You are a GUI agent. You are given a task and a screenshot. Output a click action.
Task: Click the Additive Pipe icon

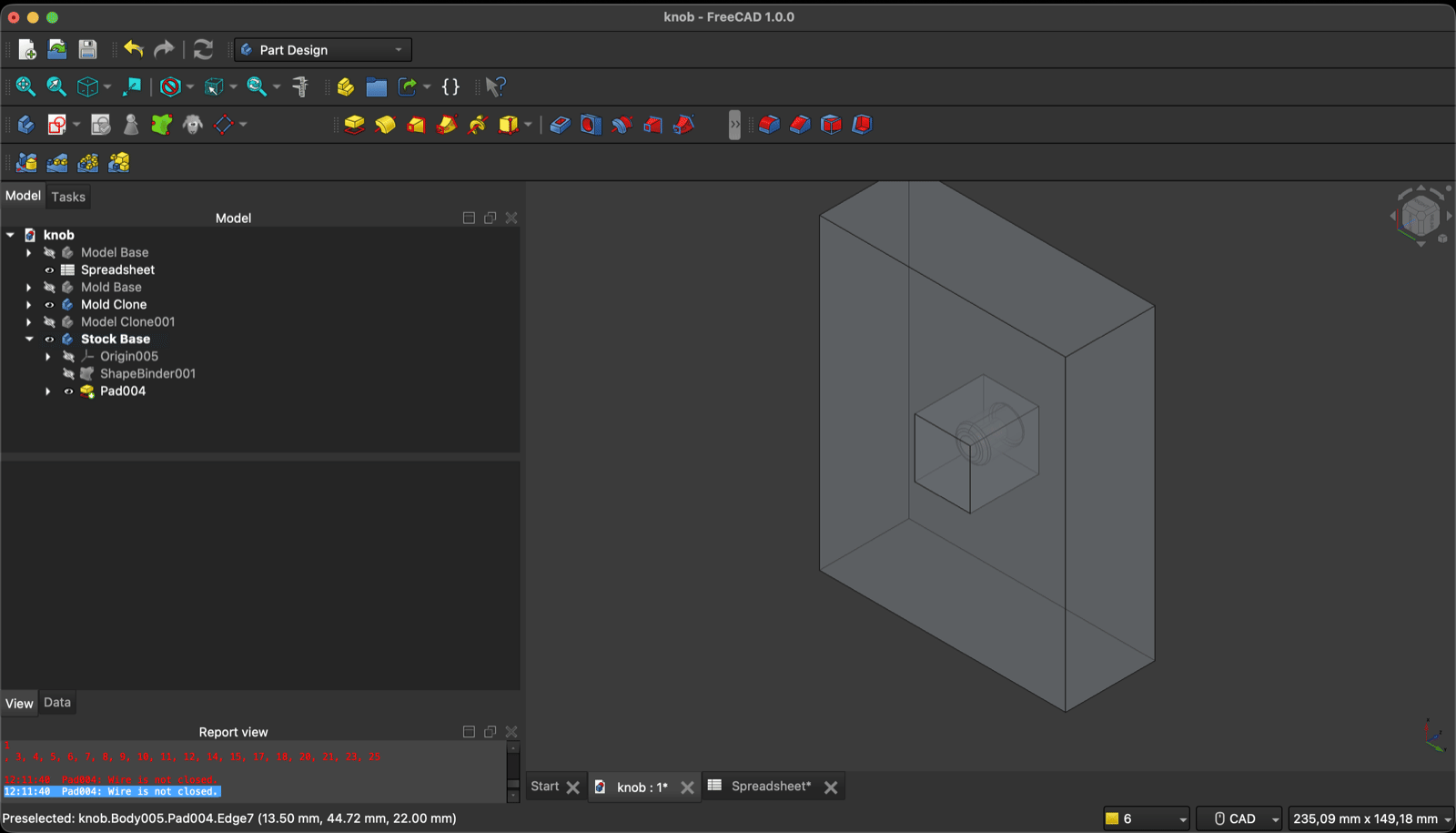coord(447,124)
